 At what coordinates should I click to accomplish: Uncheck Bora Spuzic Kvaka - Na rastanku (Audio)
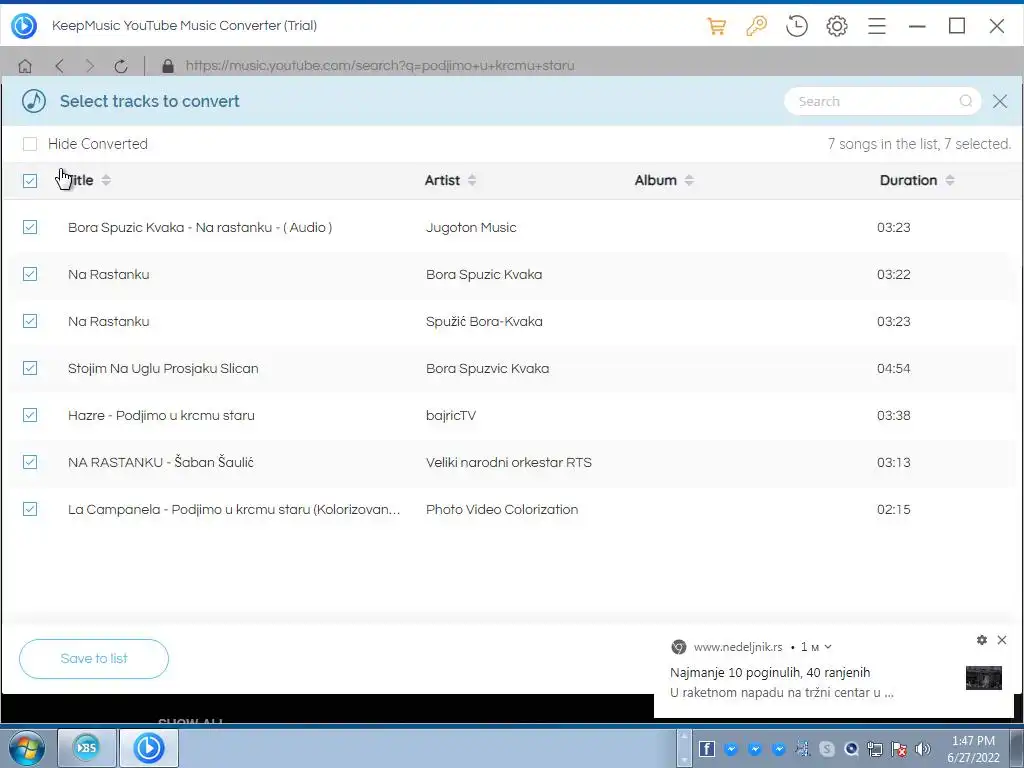pos(30,227)
